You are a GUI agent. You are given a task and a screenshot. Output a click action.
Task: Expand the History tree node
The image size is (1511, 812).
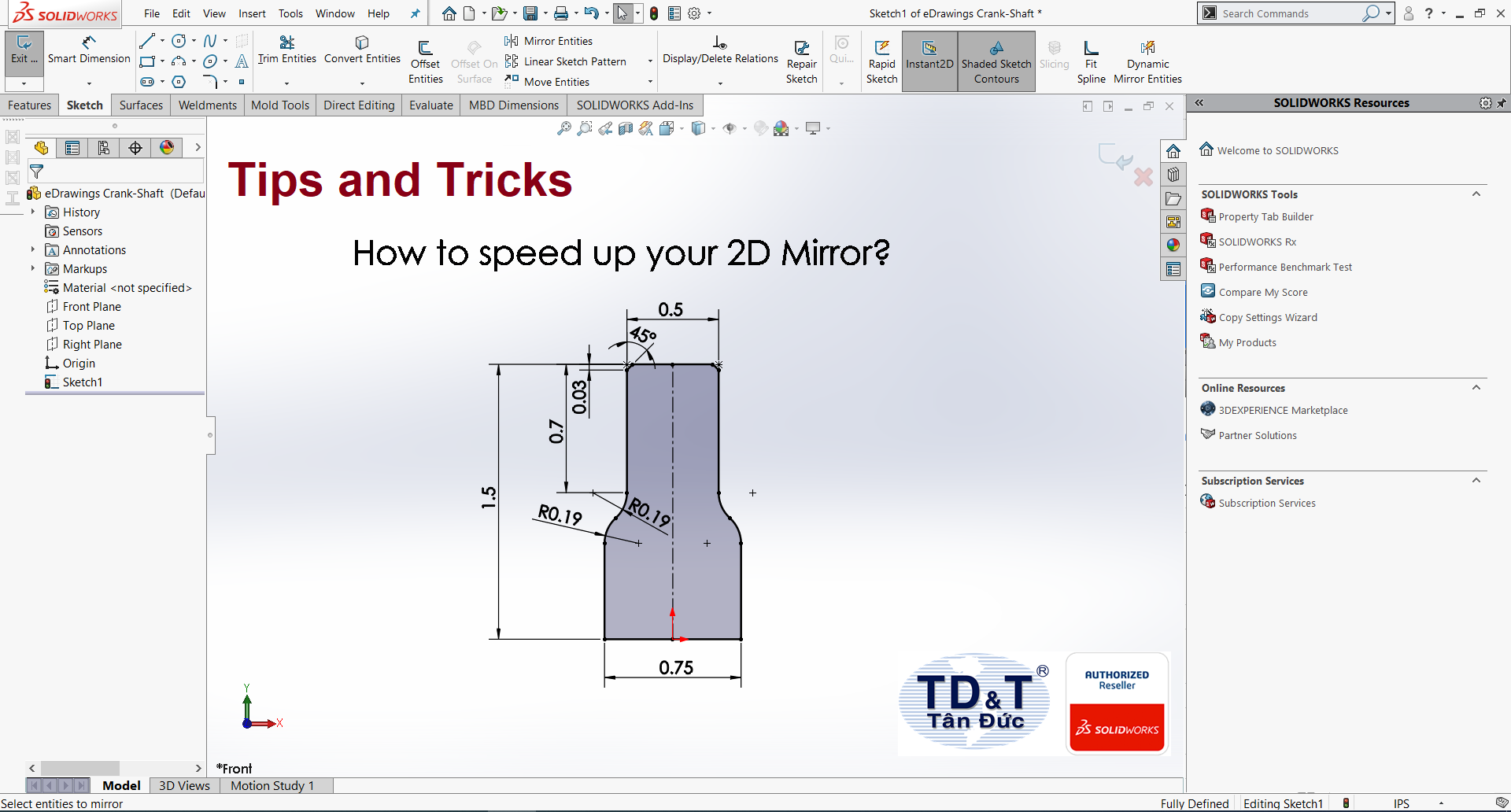point(33,212)
